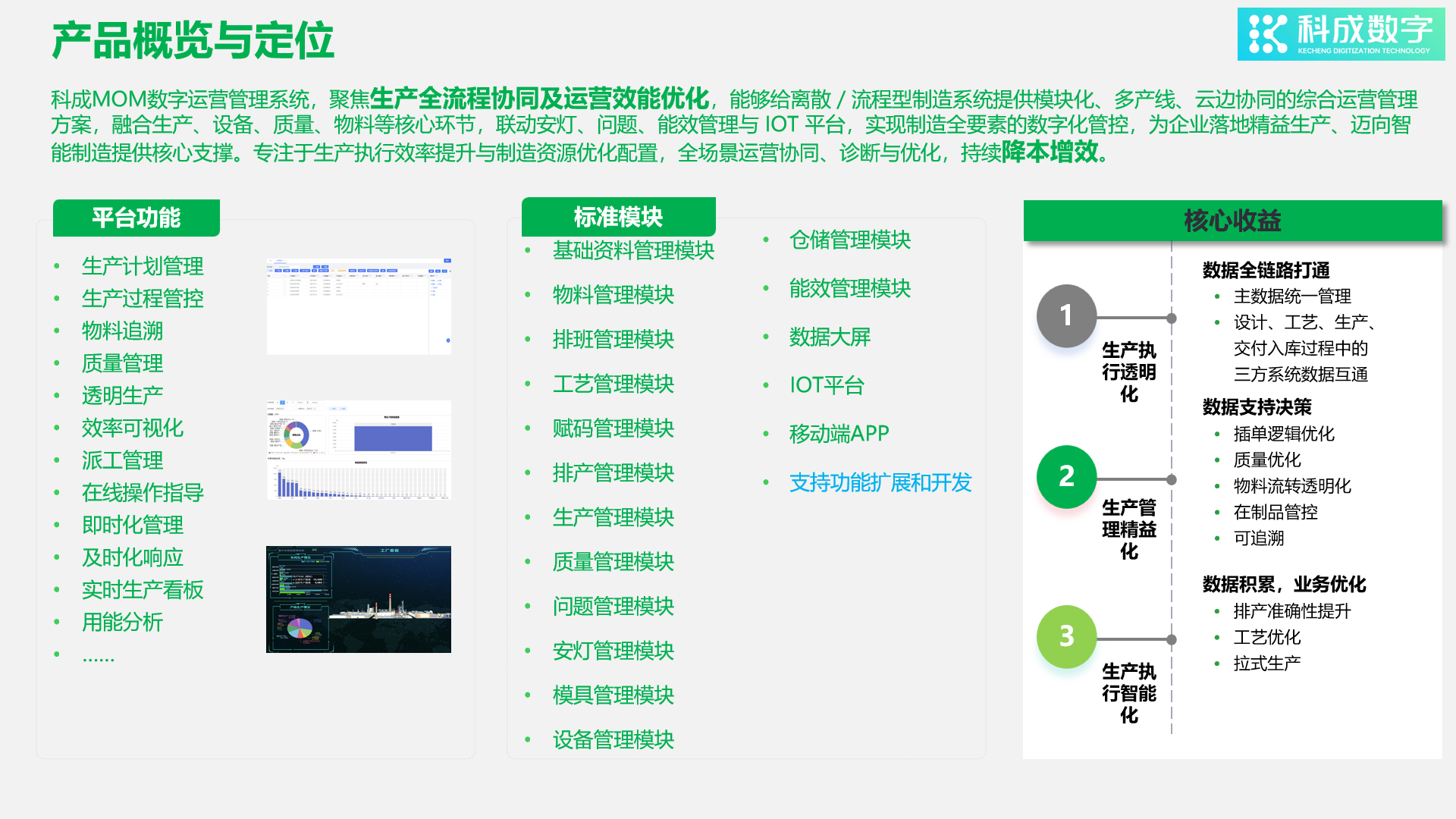Click 设备管理模块 bullet item
The height and width of the screenshot is (819, 1456).
613,740
